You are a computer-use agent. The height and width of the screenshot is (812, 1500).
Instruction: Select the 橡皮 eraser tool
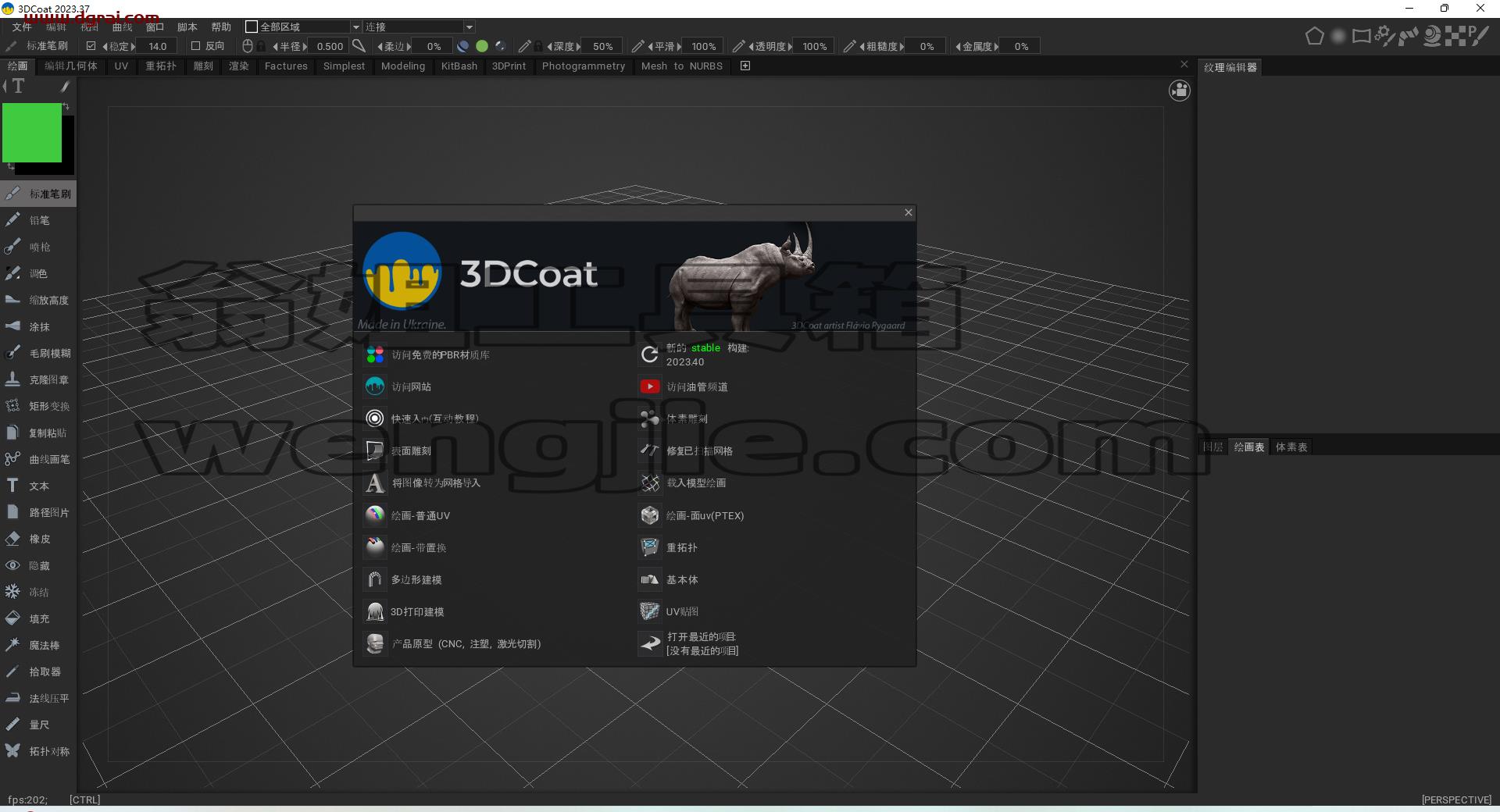click(38, 539)
